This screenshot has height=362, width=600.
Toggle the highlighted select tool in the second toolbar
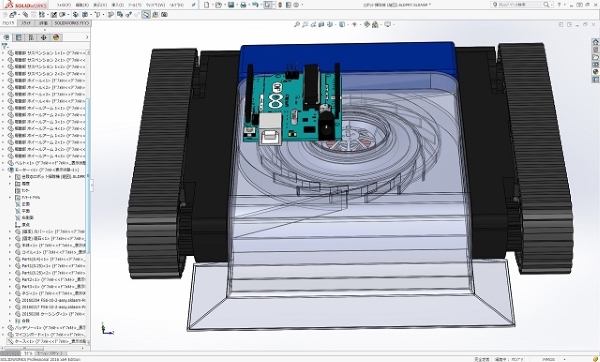click(146, 15)
